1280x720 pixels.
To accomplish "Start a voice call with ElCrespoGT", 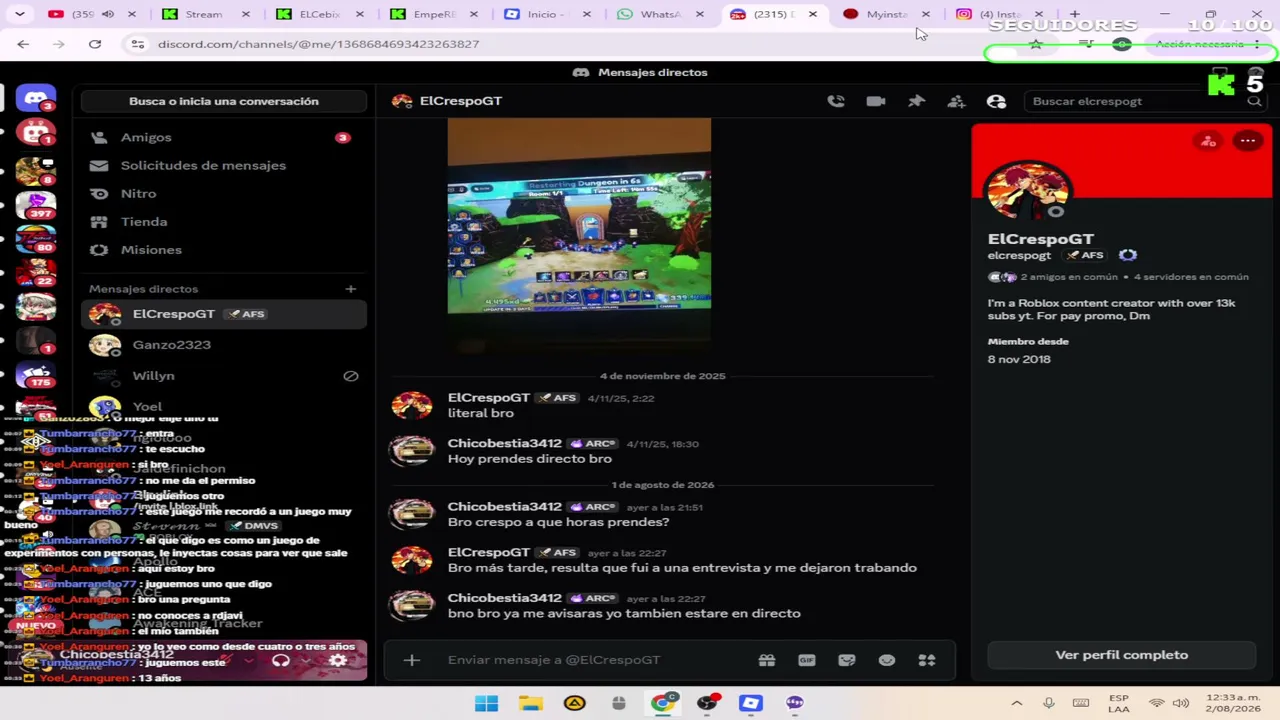I will click(x=836, y=101).
